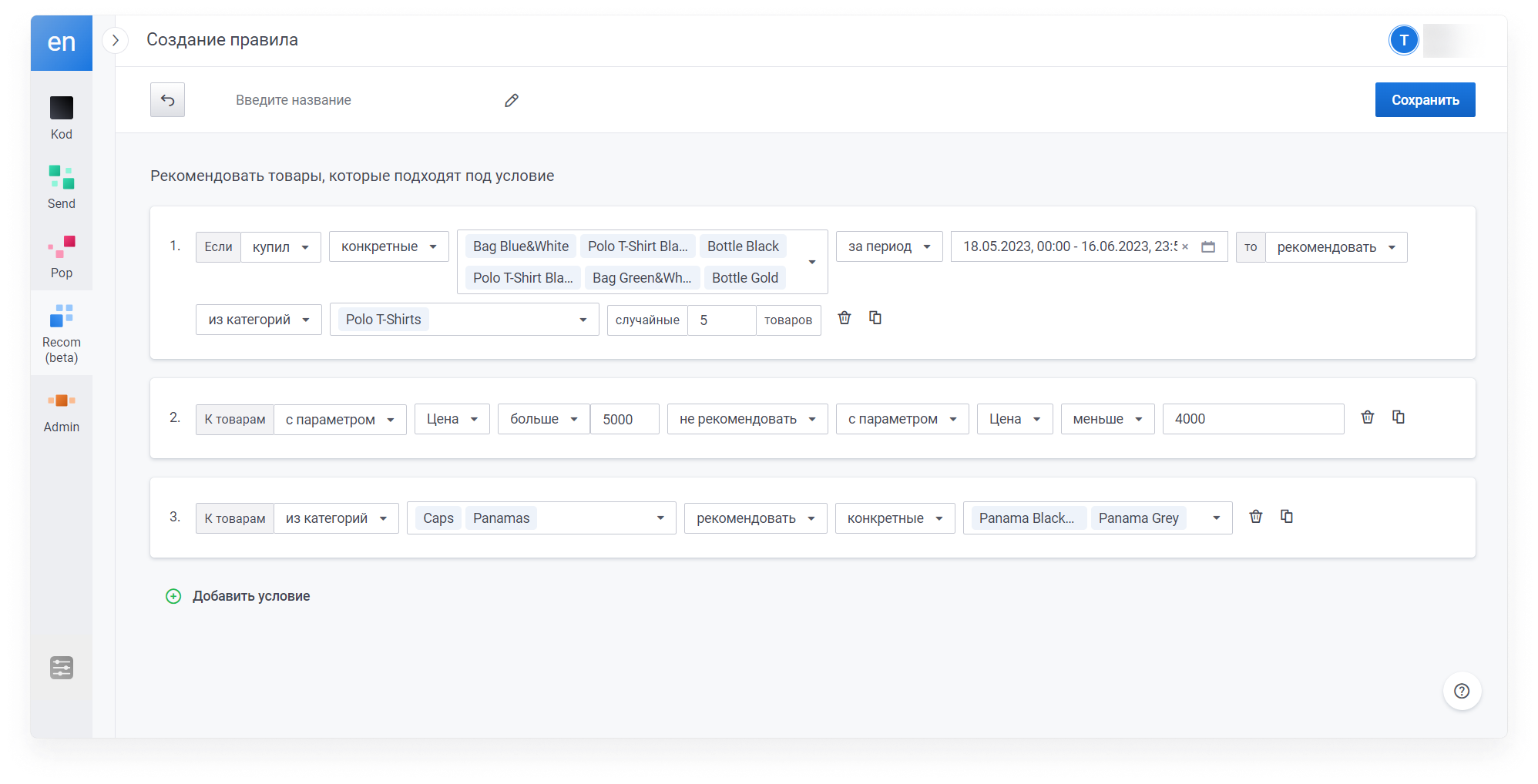Open the second 'Цена' dropdown
The image size is (1538, 784).
point(1015,420)
